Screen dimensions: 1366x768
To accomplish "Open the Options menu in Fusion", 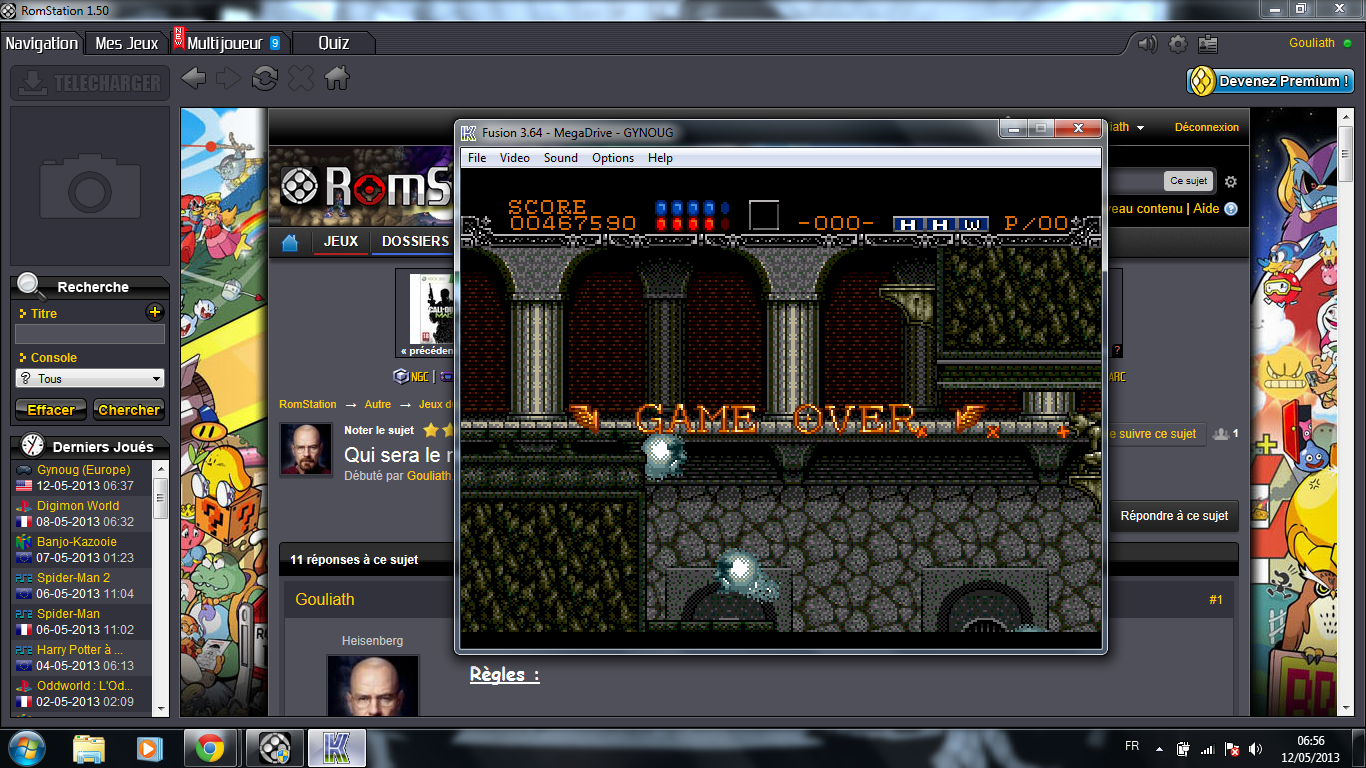I will [x=612, y=158].
